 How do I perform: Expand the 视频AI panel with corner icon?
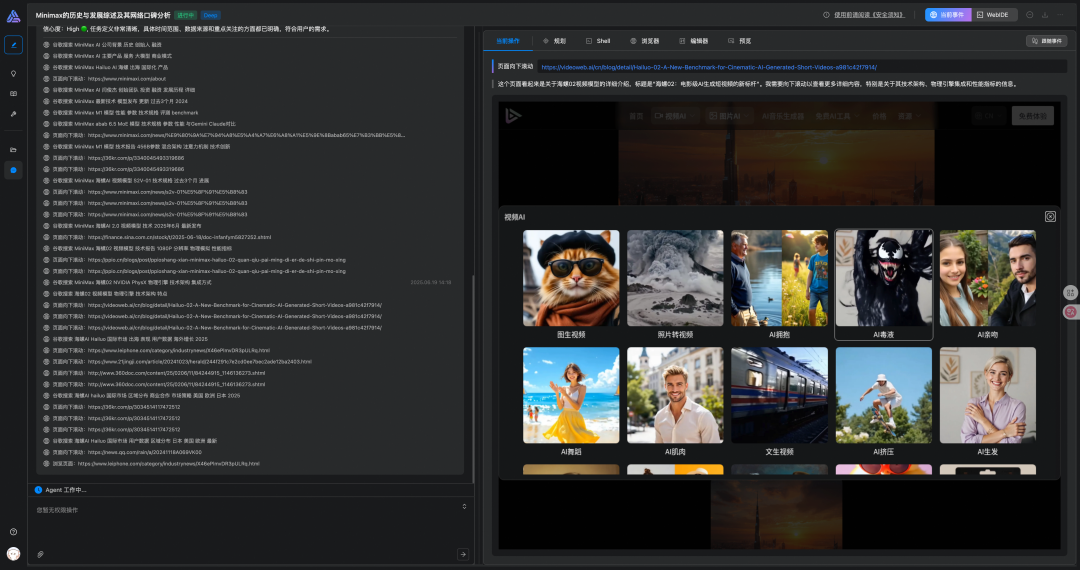coord(1050,216)
